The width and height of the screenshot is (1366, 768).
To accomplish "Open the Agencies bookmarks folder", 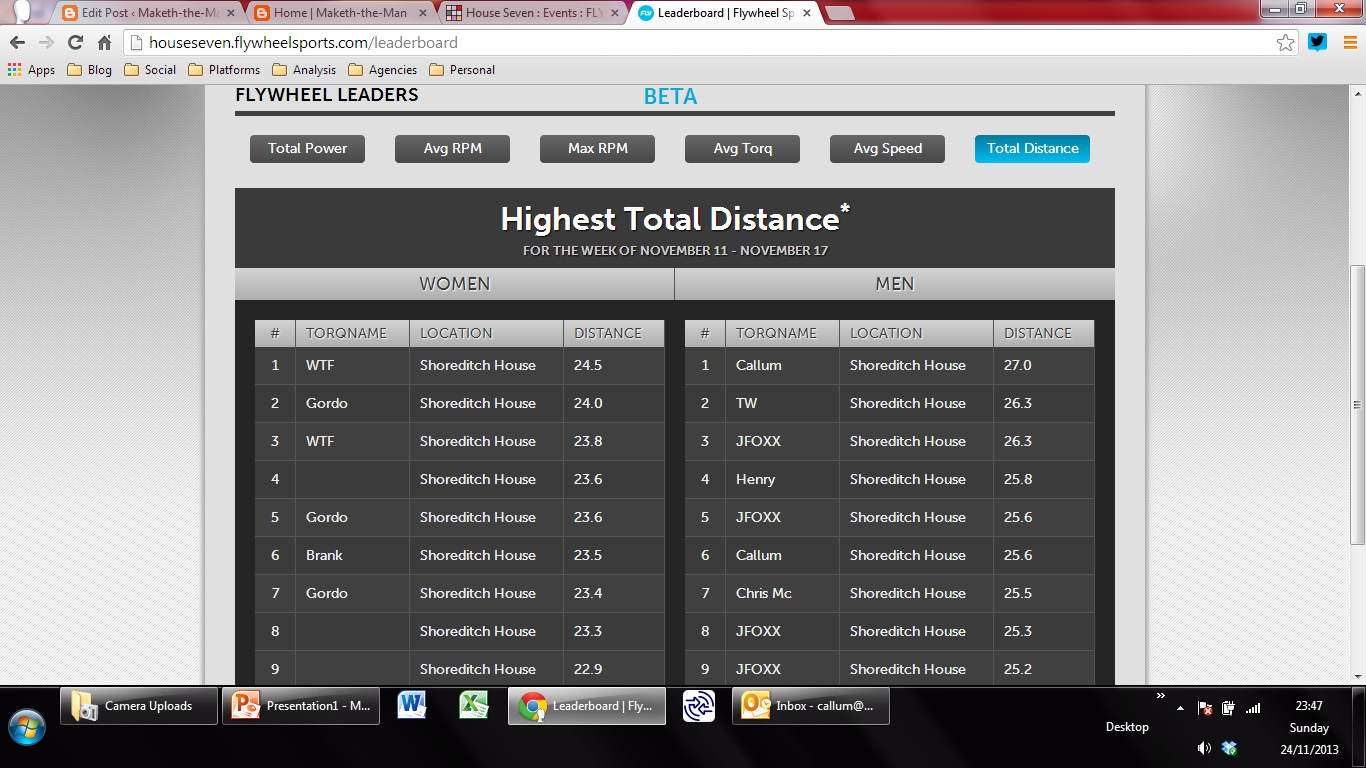I will pos(382,70).
